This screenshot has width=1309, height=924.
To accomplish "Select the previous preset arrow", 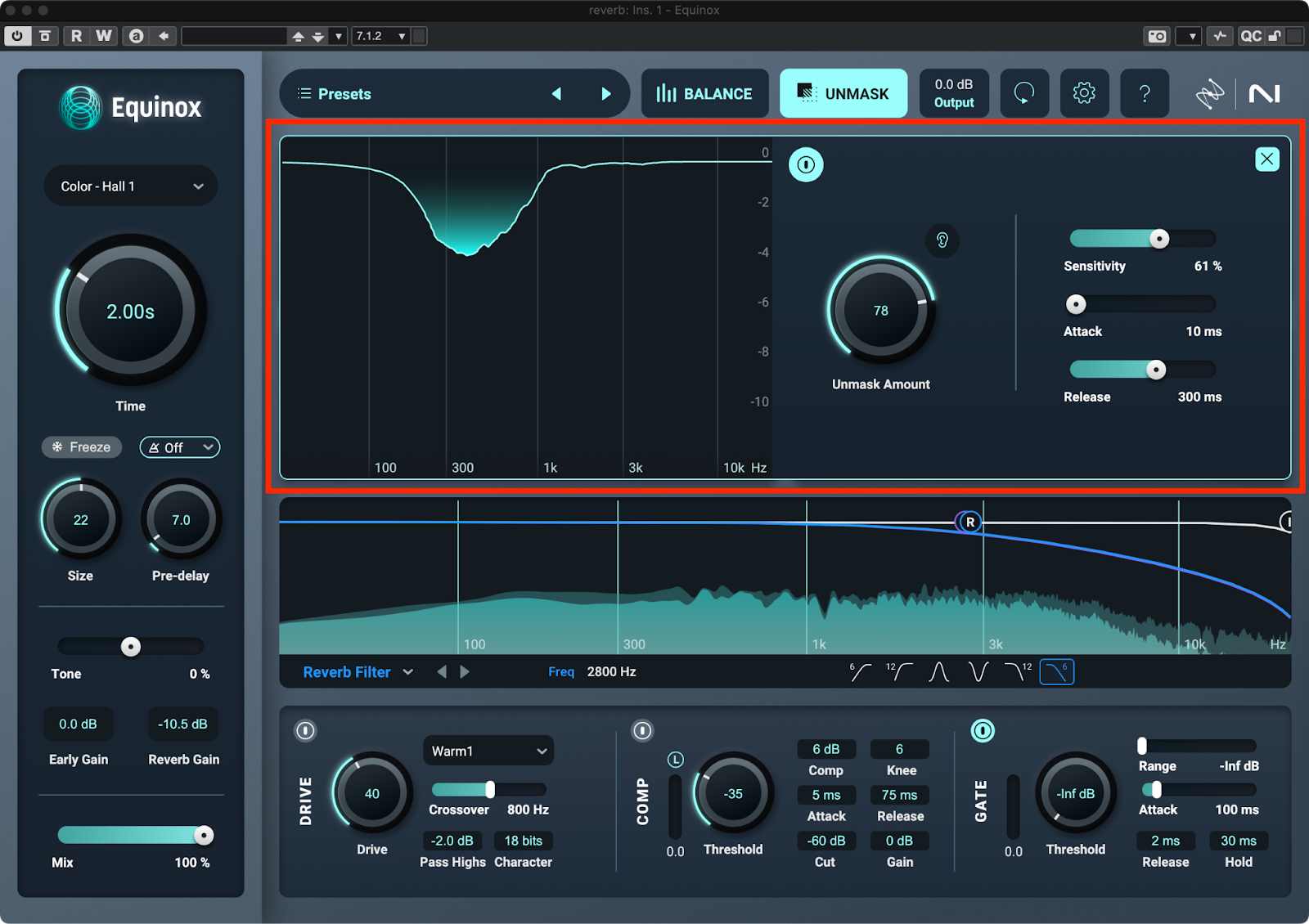I will (556, 94).
